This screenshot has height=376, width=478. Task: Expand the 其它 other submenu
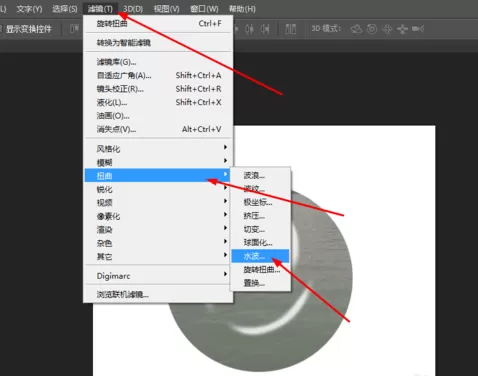(x=158, y=256)
